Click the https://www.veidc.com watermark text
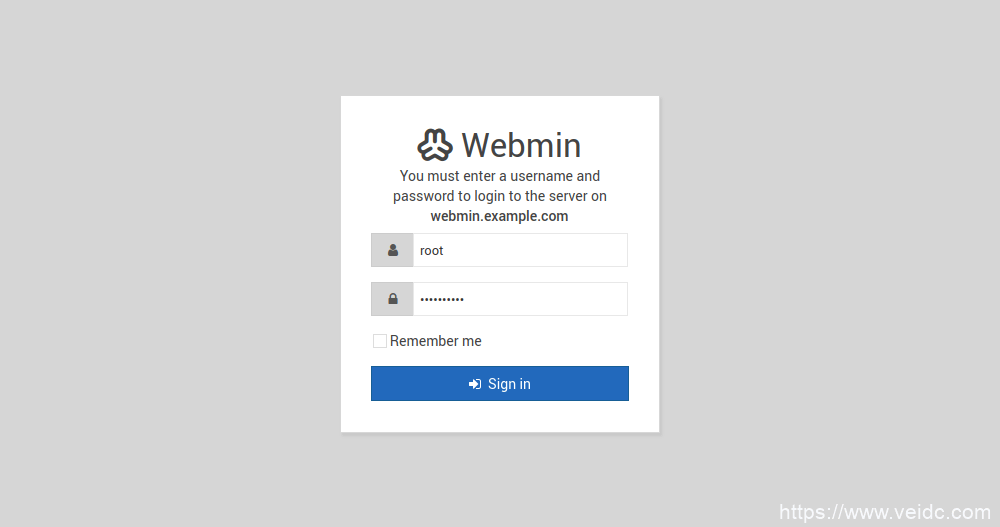Screen dimensions: 1000x527 (x=884, y=513)
